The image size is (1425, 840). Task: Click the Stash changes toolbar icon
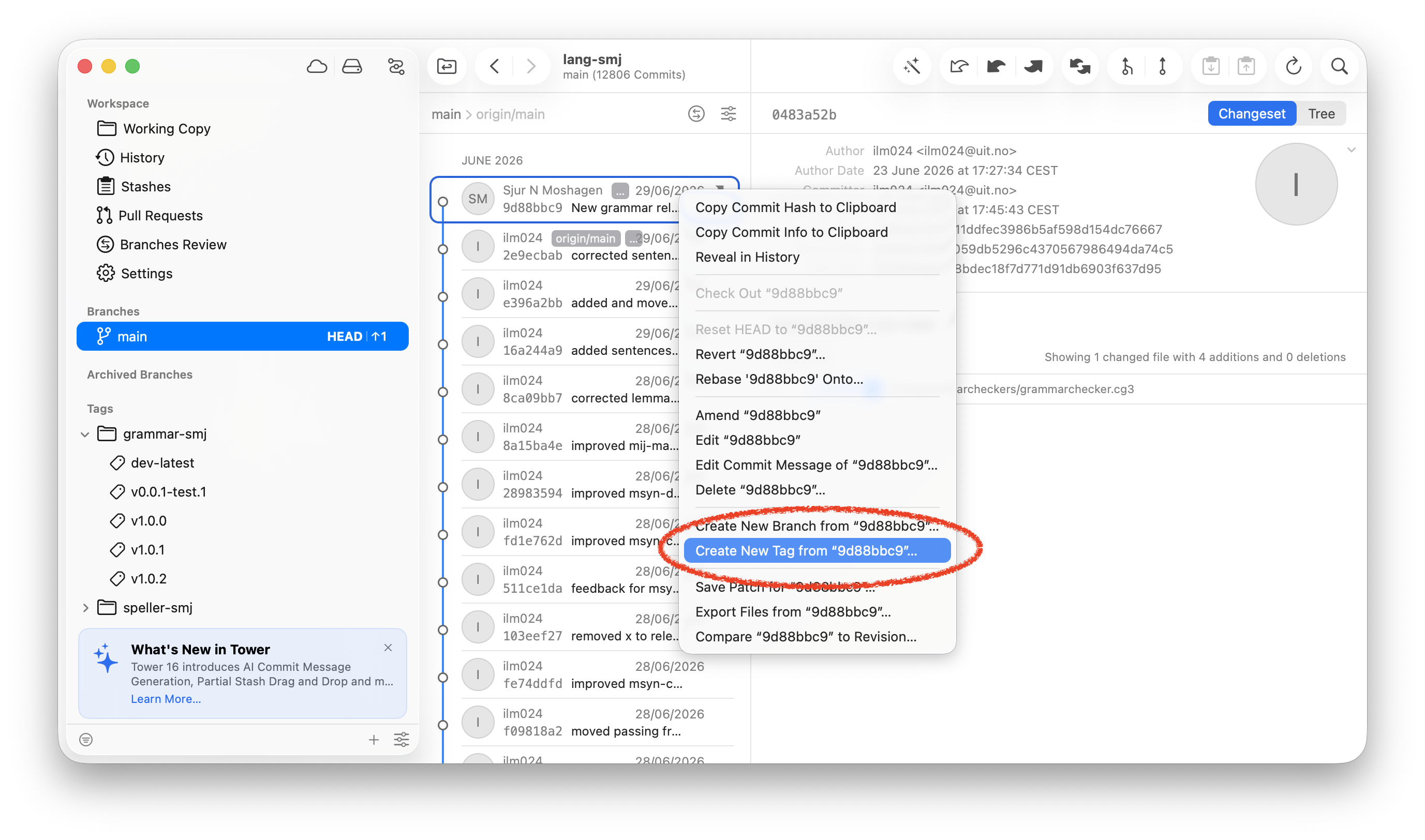(x=1211, y=67)
